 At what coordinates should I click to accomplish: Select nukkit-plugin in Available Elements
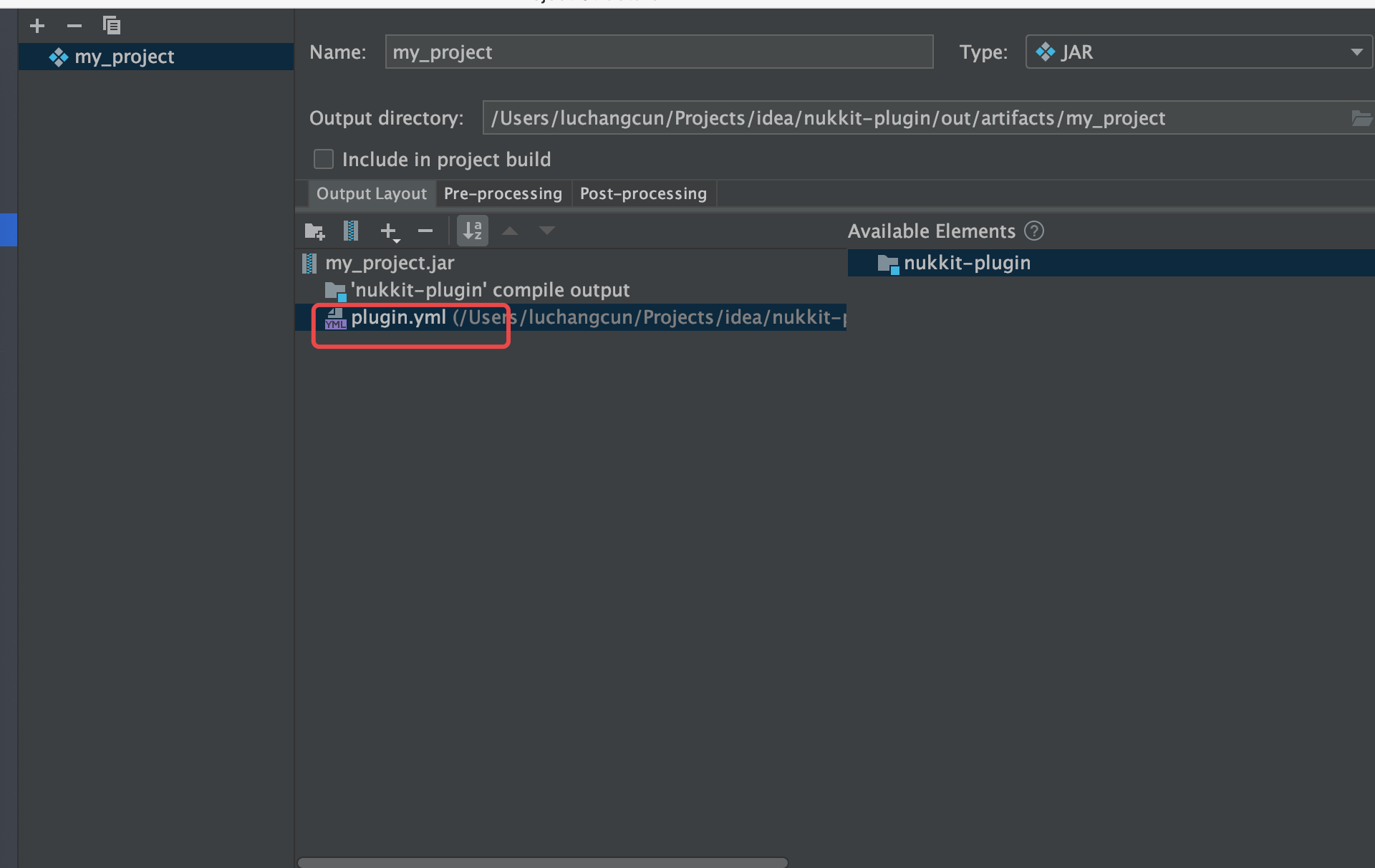click(967, 264)
